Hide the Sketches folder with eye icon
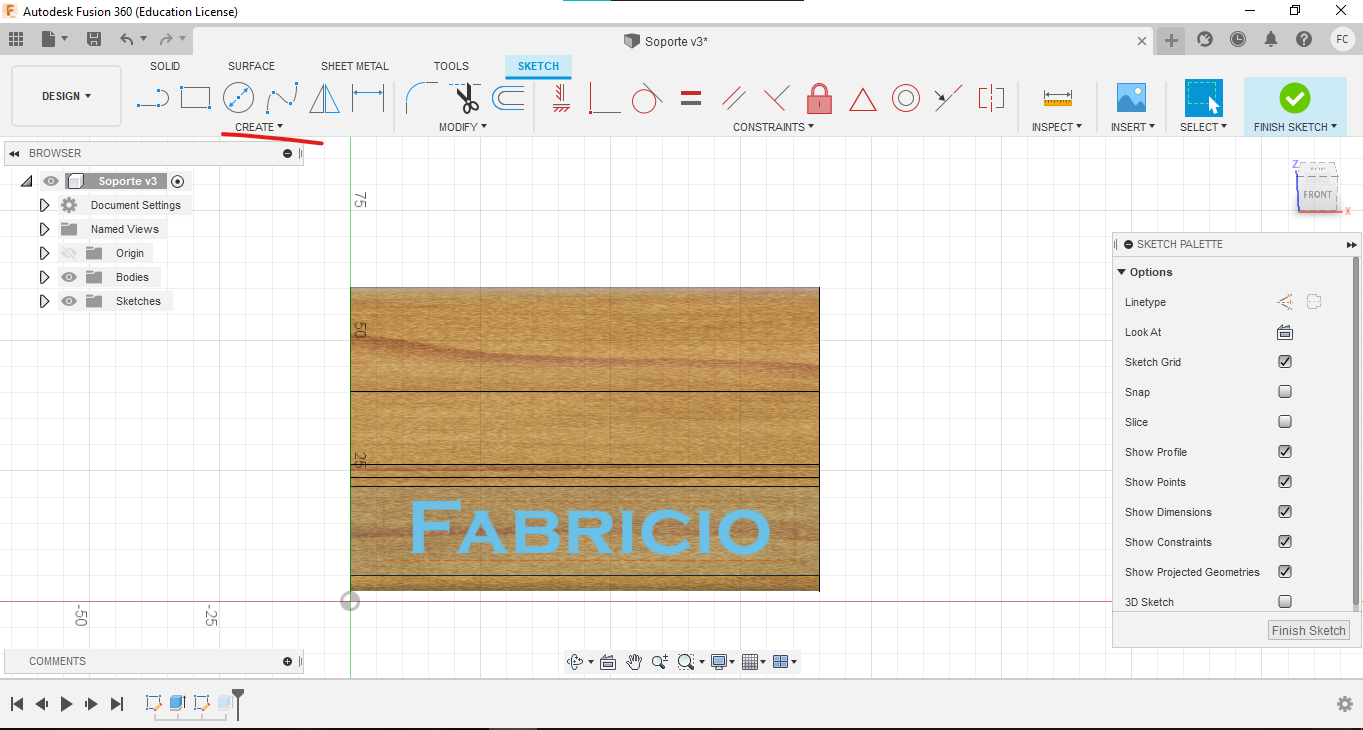This screenshot has height=730, width=1363. (x=69, y=301)
